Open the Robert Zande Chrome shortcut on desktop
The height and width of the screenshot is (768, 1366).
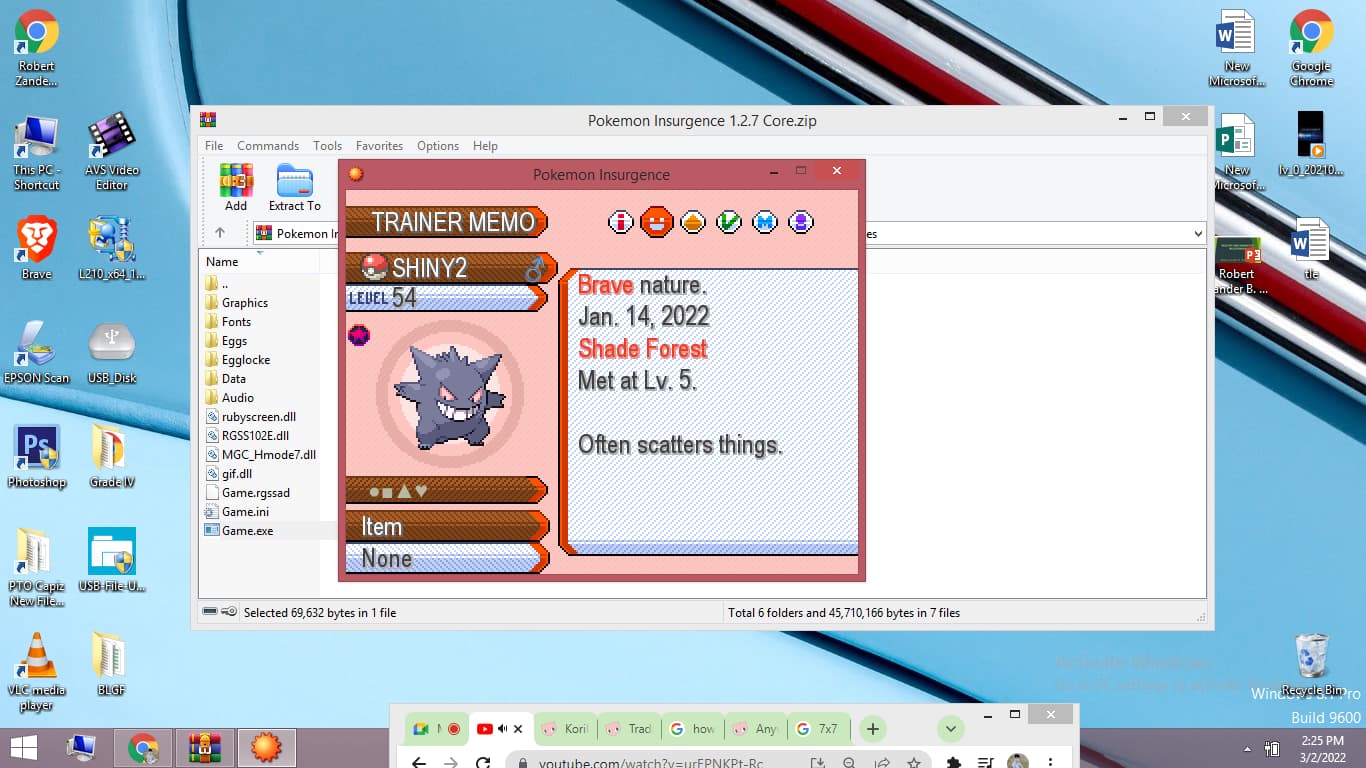(x=37, y=50)
